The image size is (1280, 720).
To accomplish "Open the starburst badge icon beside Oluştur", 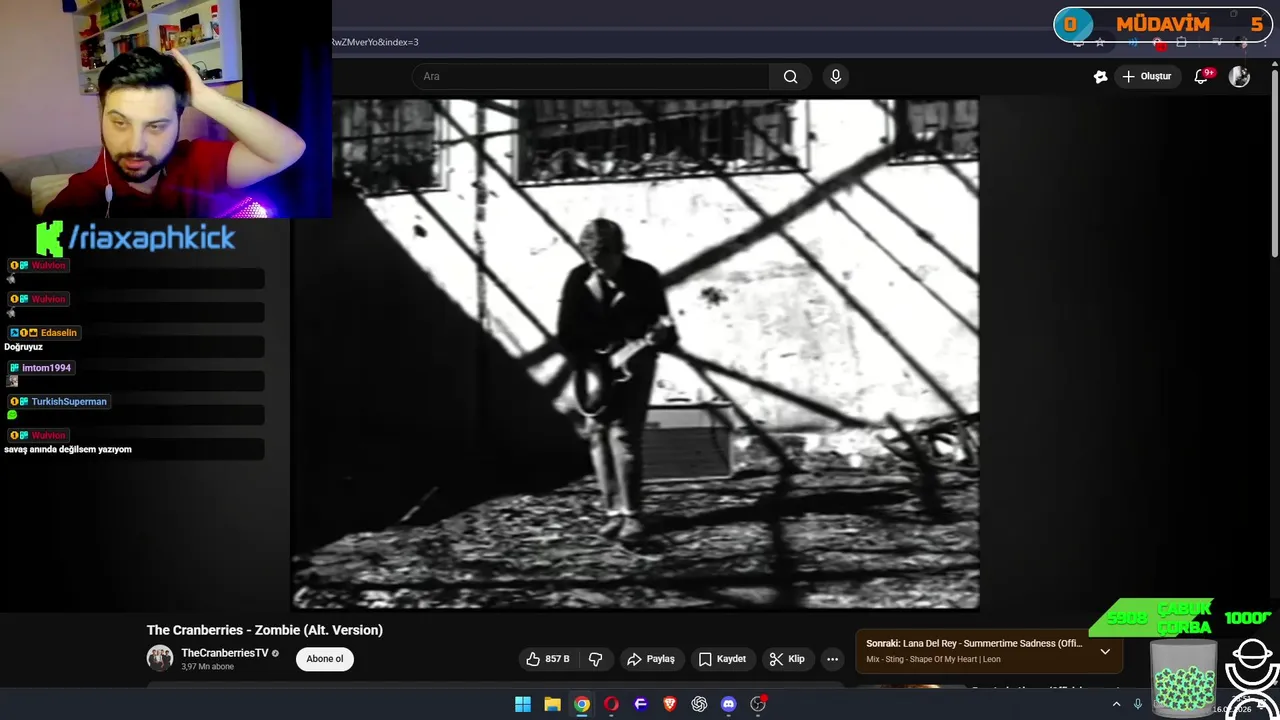I will coord(1100,76).
